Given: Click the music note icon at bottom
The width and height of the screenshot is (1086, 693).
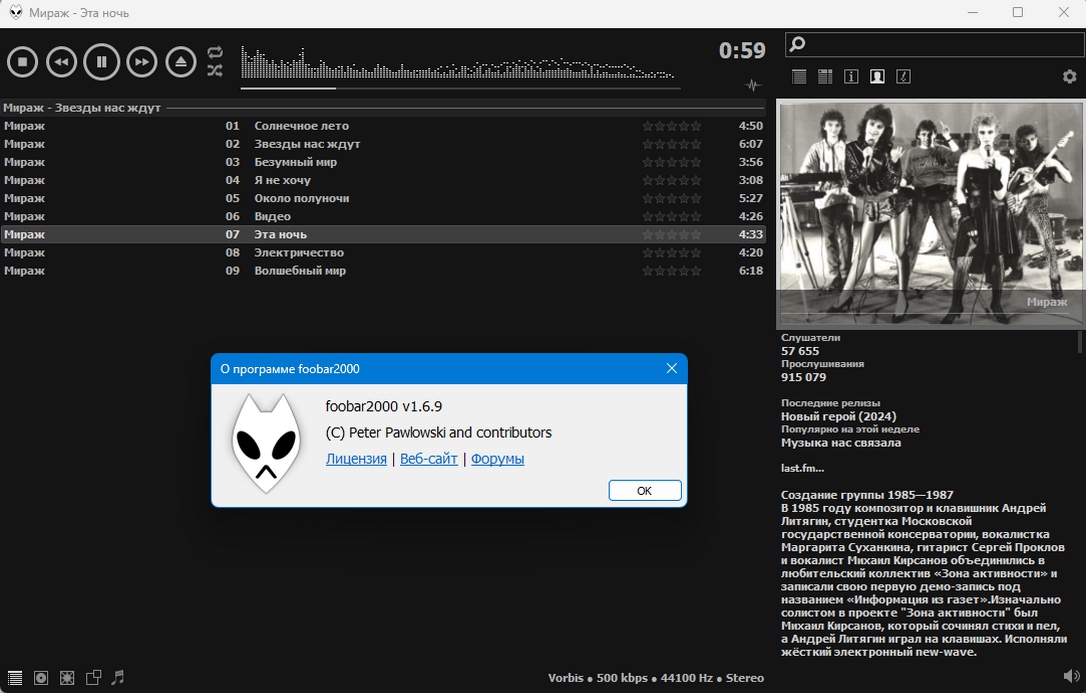Looking at the screenshot, I should coord(118,677).
